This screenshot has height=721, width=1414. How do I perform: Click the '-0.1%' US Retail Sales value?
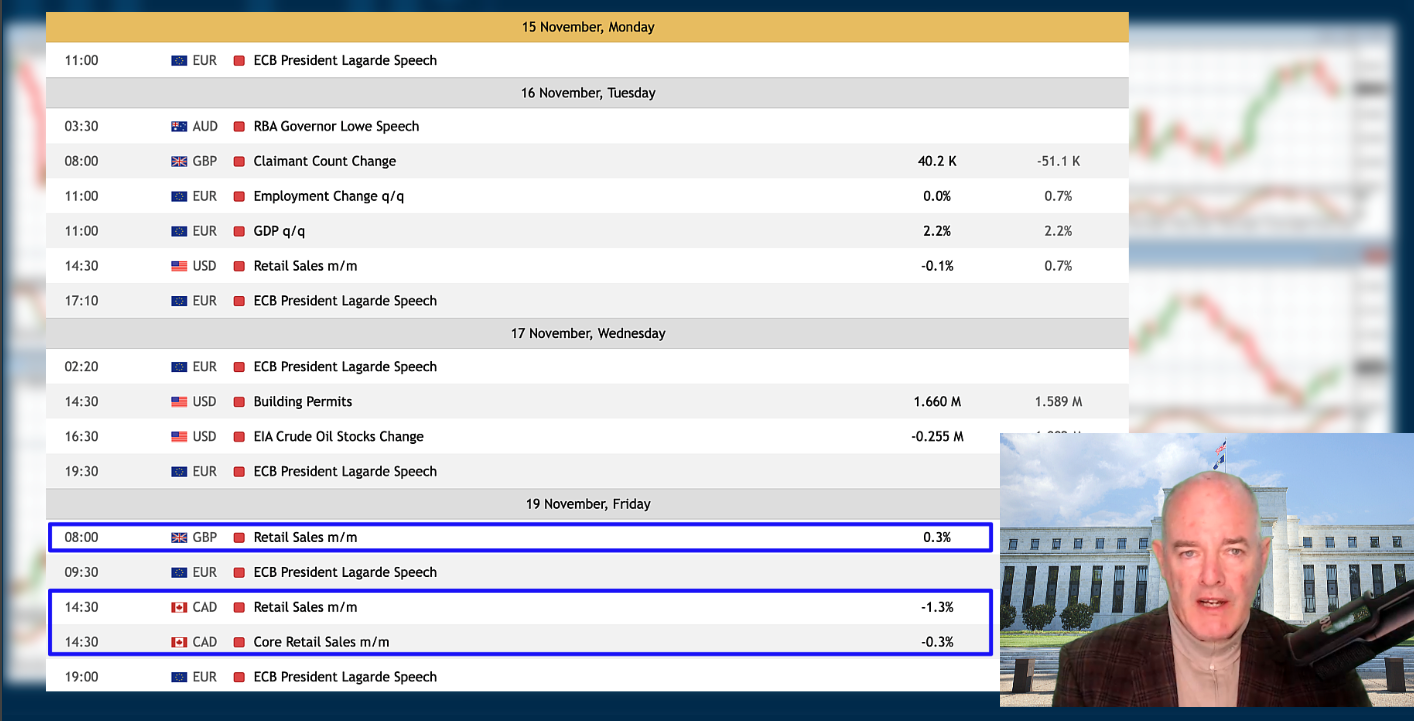pos(937,266)
